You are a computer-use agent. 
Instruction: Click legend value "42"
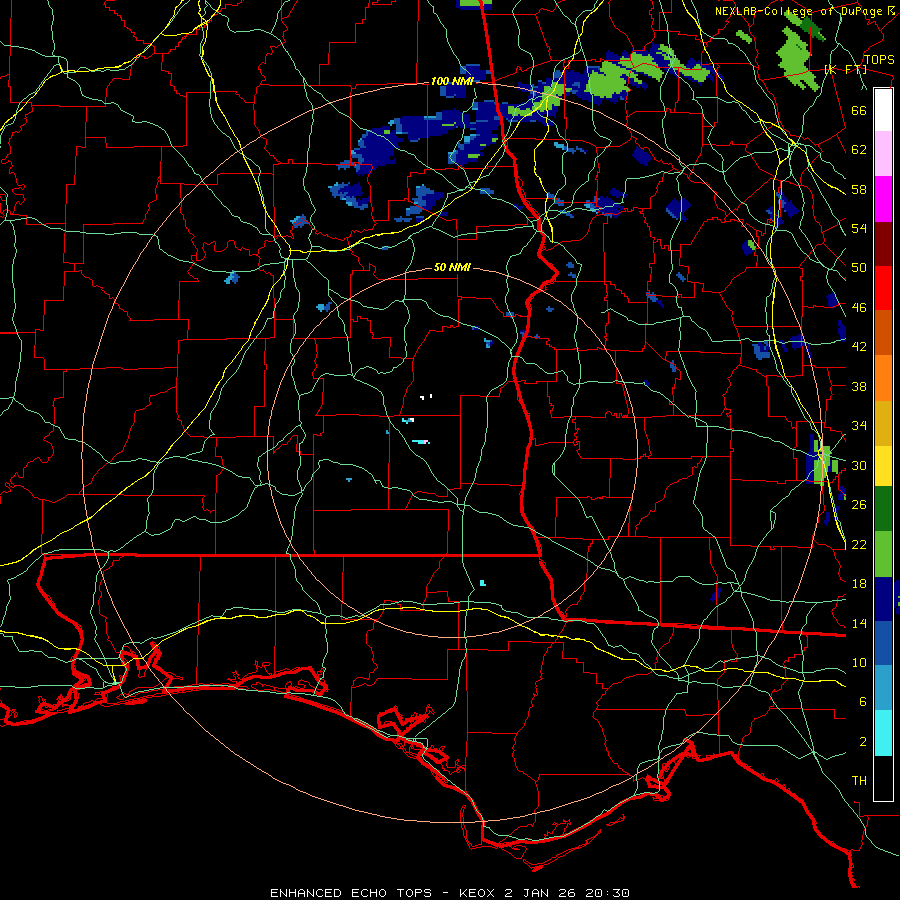click(x=859, y=347)
